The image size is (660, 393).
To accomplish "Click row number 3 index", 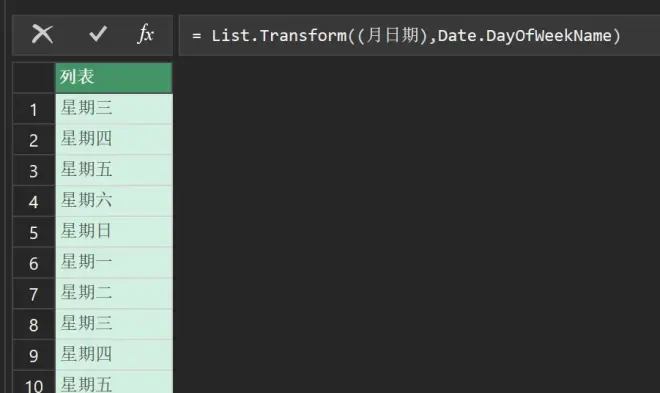I will [34, 171].
